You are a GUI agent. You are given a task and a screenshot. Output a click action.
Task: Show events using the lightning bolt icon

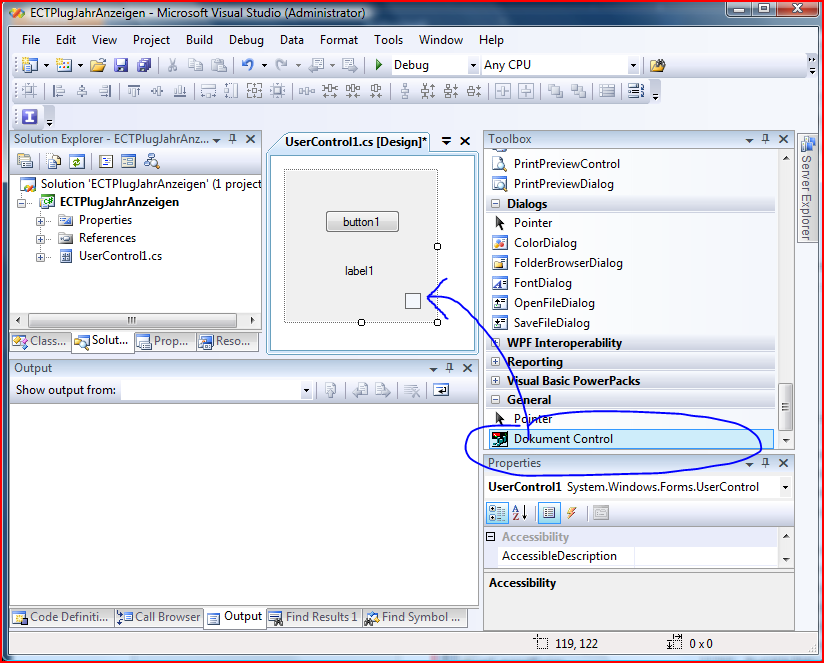572,513
